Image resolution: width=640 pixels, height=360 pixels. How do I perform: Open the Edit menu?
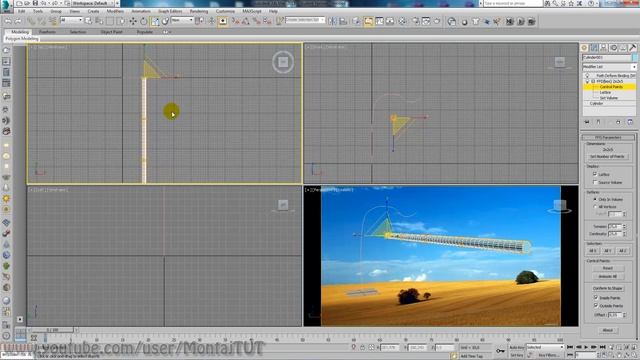tap(22, 11)
